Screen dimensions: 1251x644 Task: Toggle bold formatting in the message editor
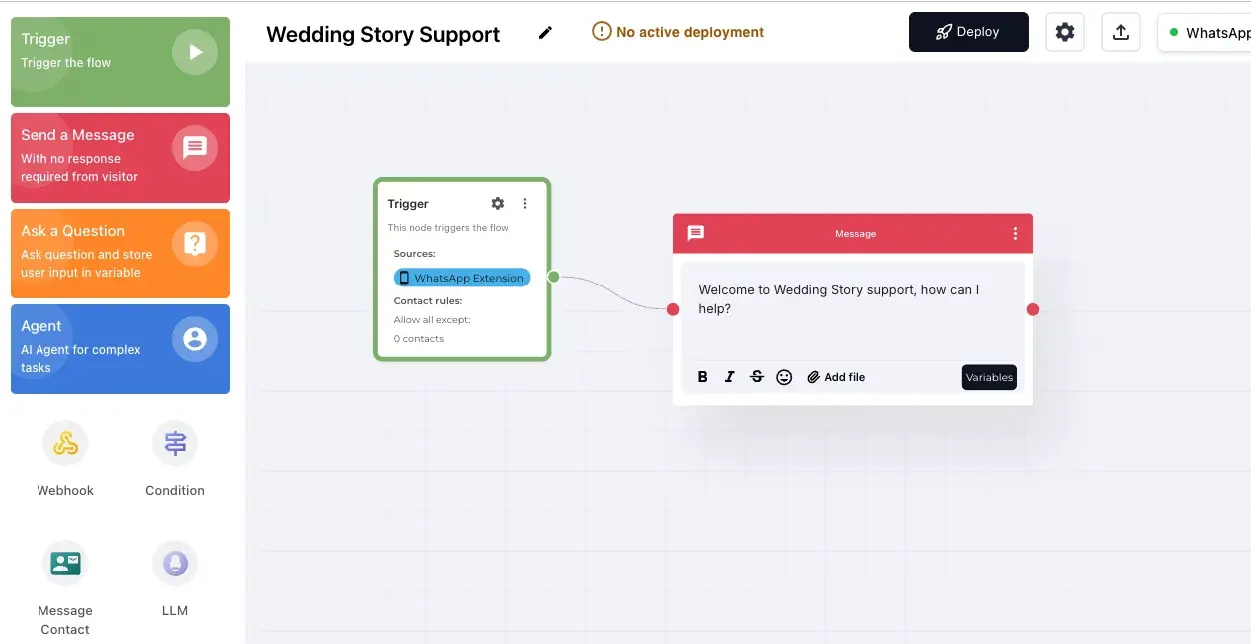click(x=702, y=377)
